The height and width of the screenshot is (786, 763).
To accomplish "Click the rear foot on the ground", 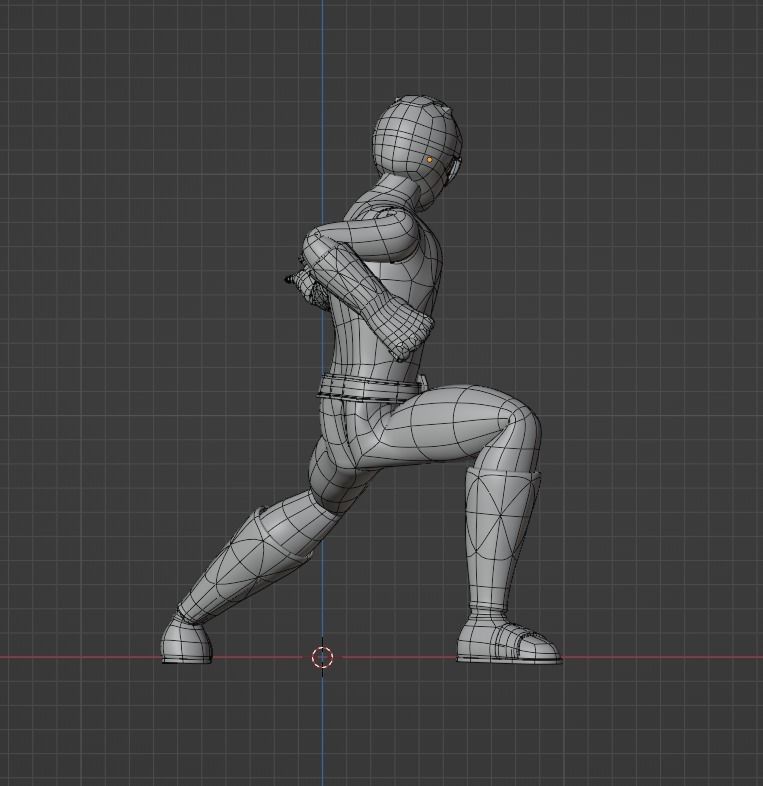I will 186,640.
